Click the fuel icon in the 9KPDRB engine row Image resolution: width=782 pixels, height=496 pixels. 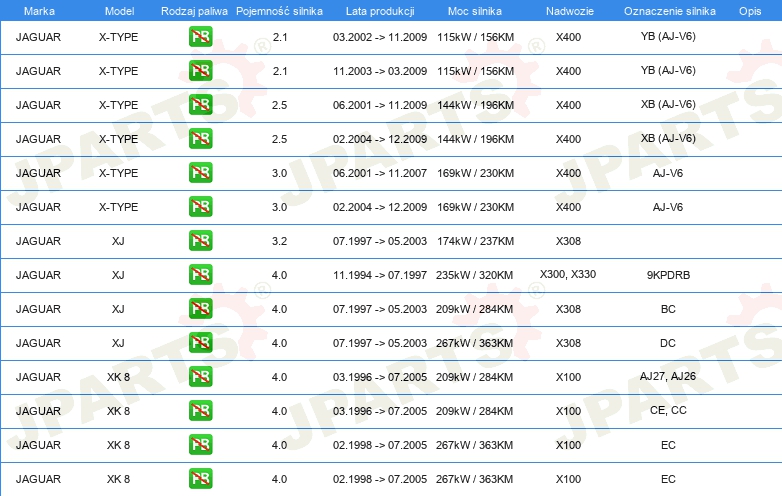200,275
